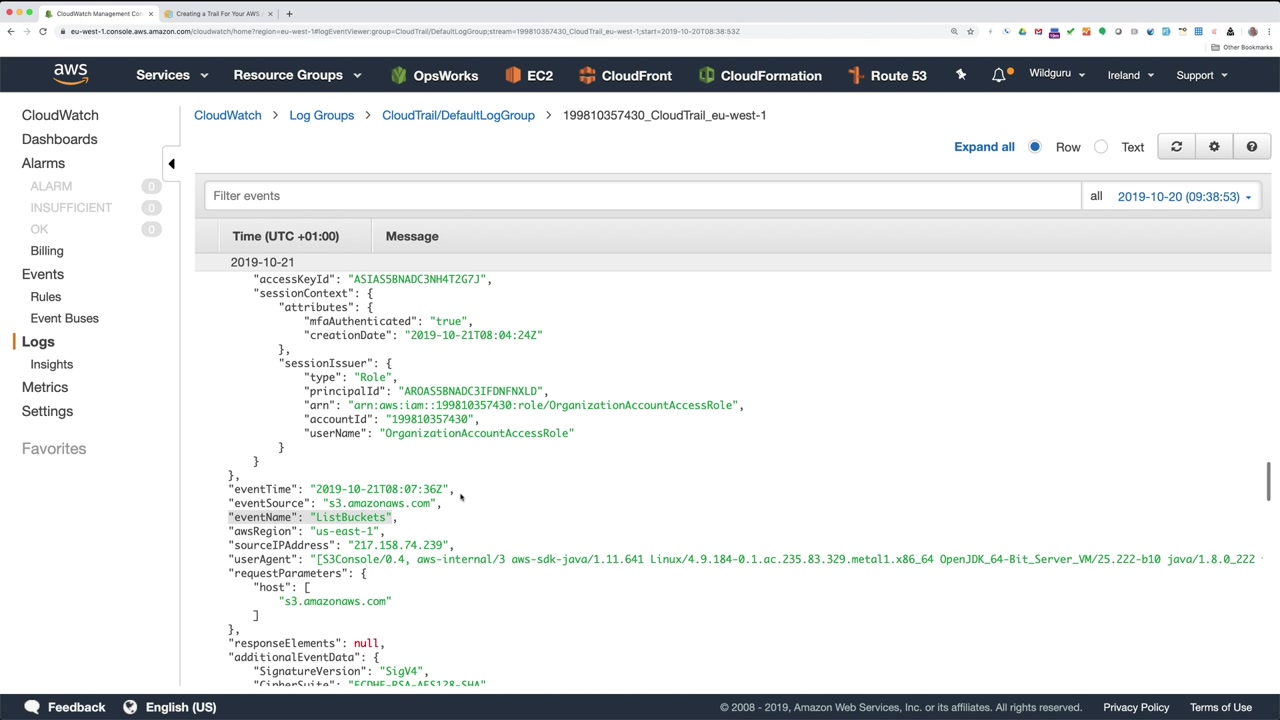
Task: Click the AWS logo home icon
Action: 70,75
